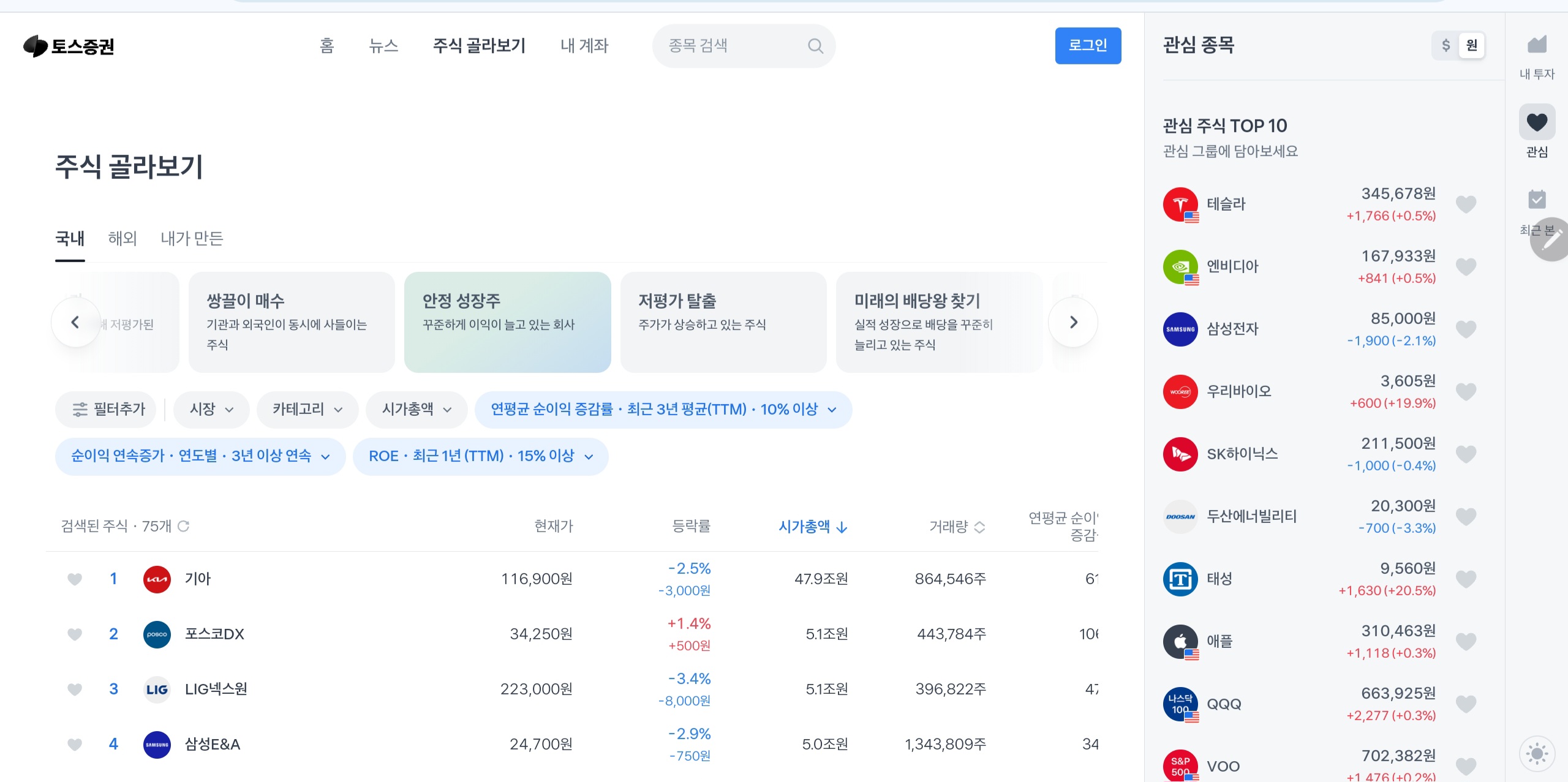Sort by 거래량 column header
This screenshot has width=1568, height=782.
(957, 527)
